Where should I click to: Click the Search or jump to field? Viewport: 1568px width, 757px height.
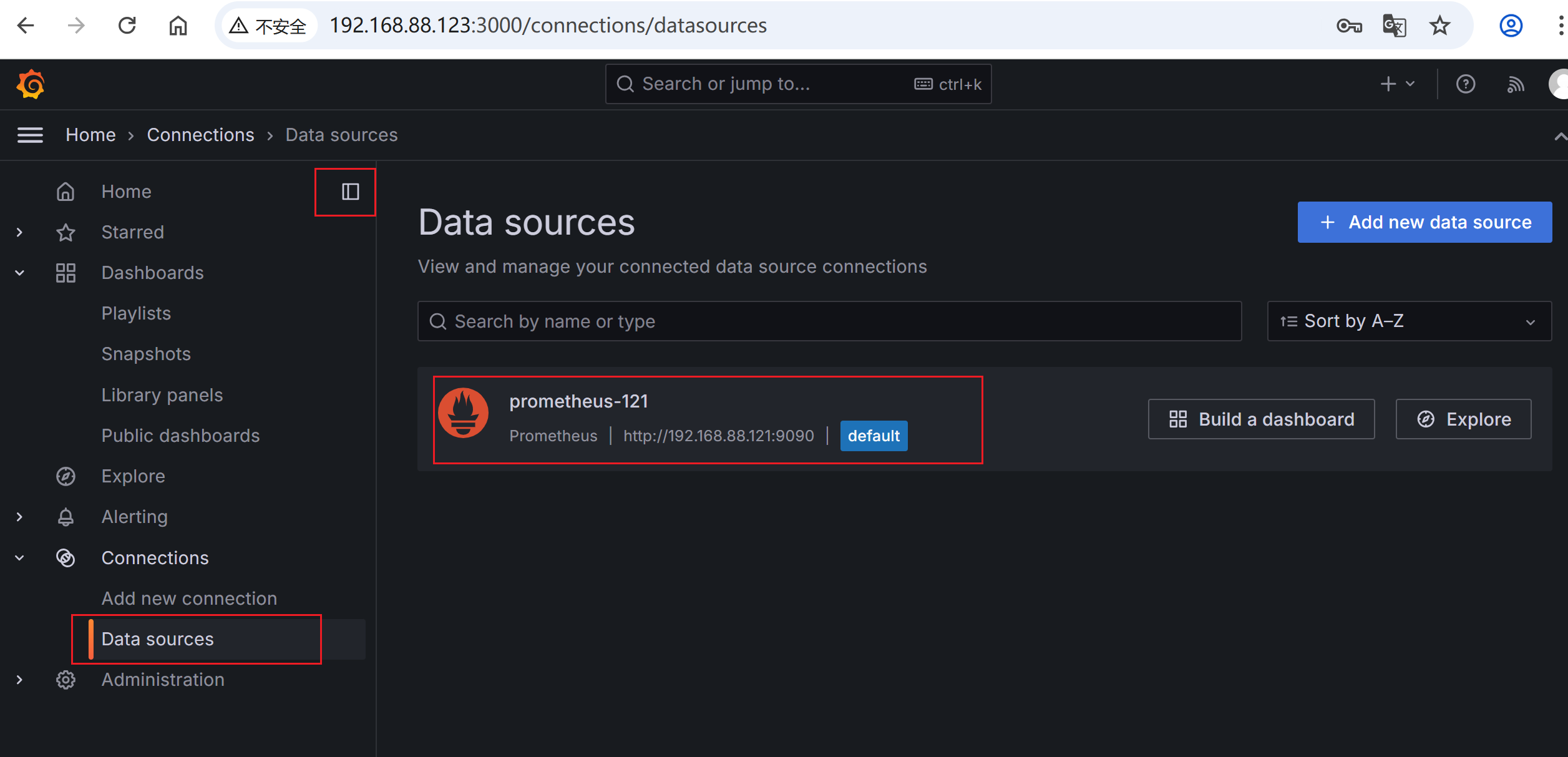(x=798, y=84)
